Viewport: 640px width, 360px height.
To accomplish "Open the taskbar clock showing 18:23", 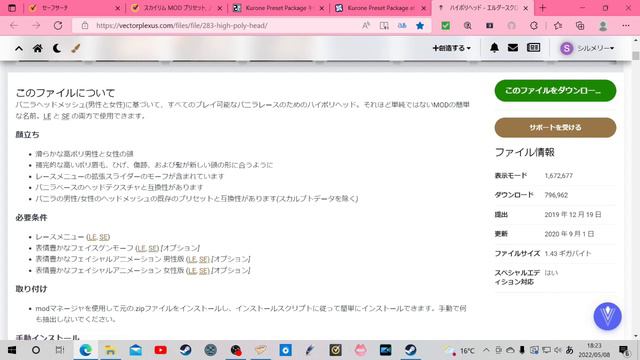I will 594,350.
